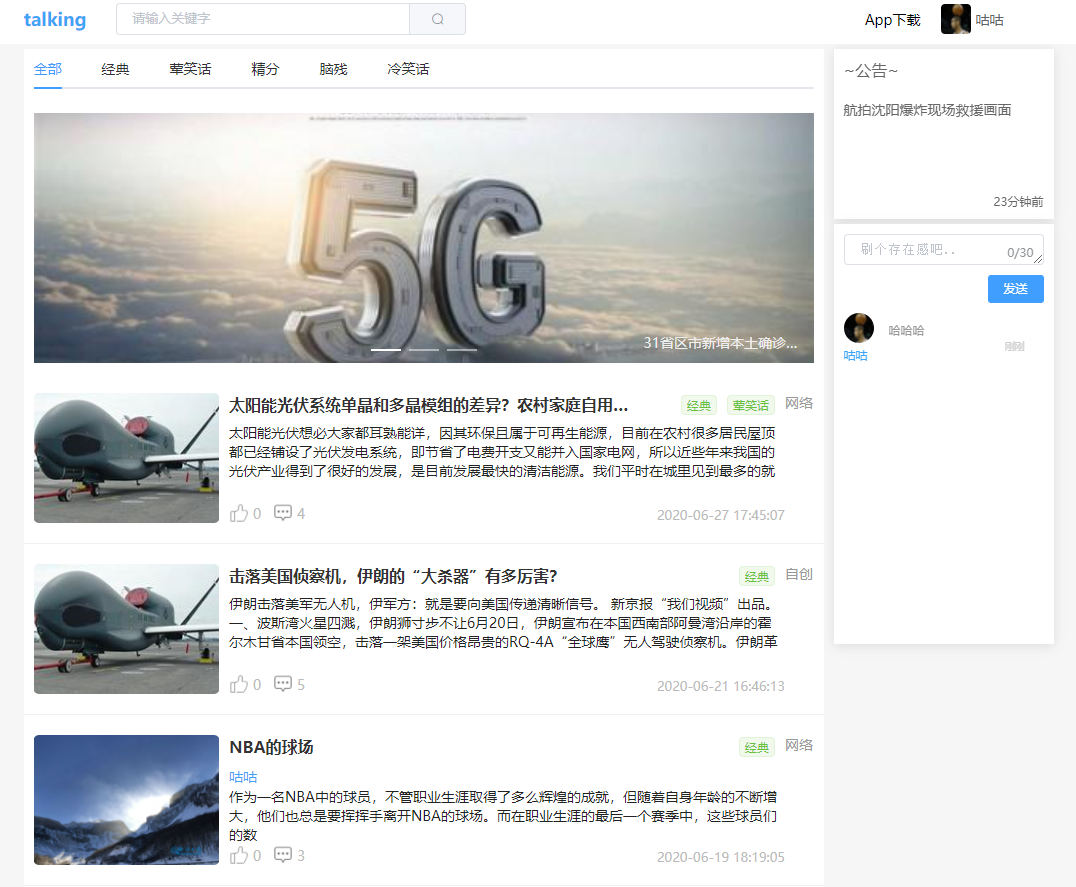Image resolution: width=1076 pixels, height=887 pixels.
Task: Focus the 刷个存在感吧 message box
Action: point(944,250)
